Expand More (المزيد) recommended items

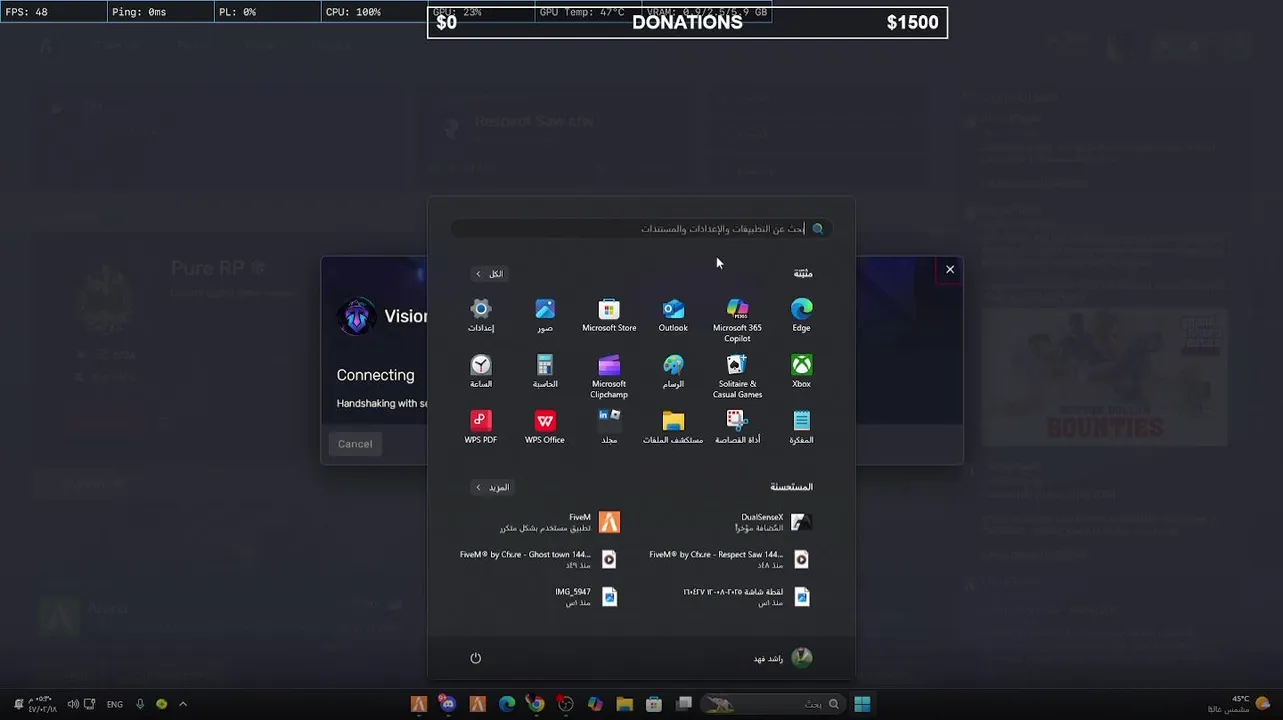tap(492, 487)
